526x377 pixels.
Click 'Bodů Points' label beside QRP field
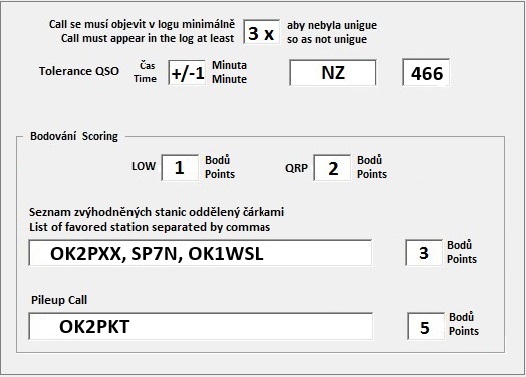(x=372, y=167)
